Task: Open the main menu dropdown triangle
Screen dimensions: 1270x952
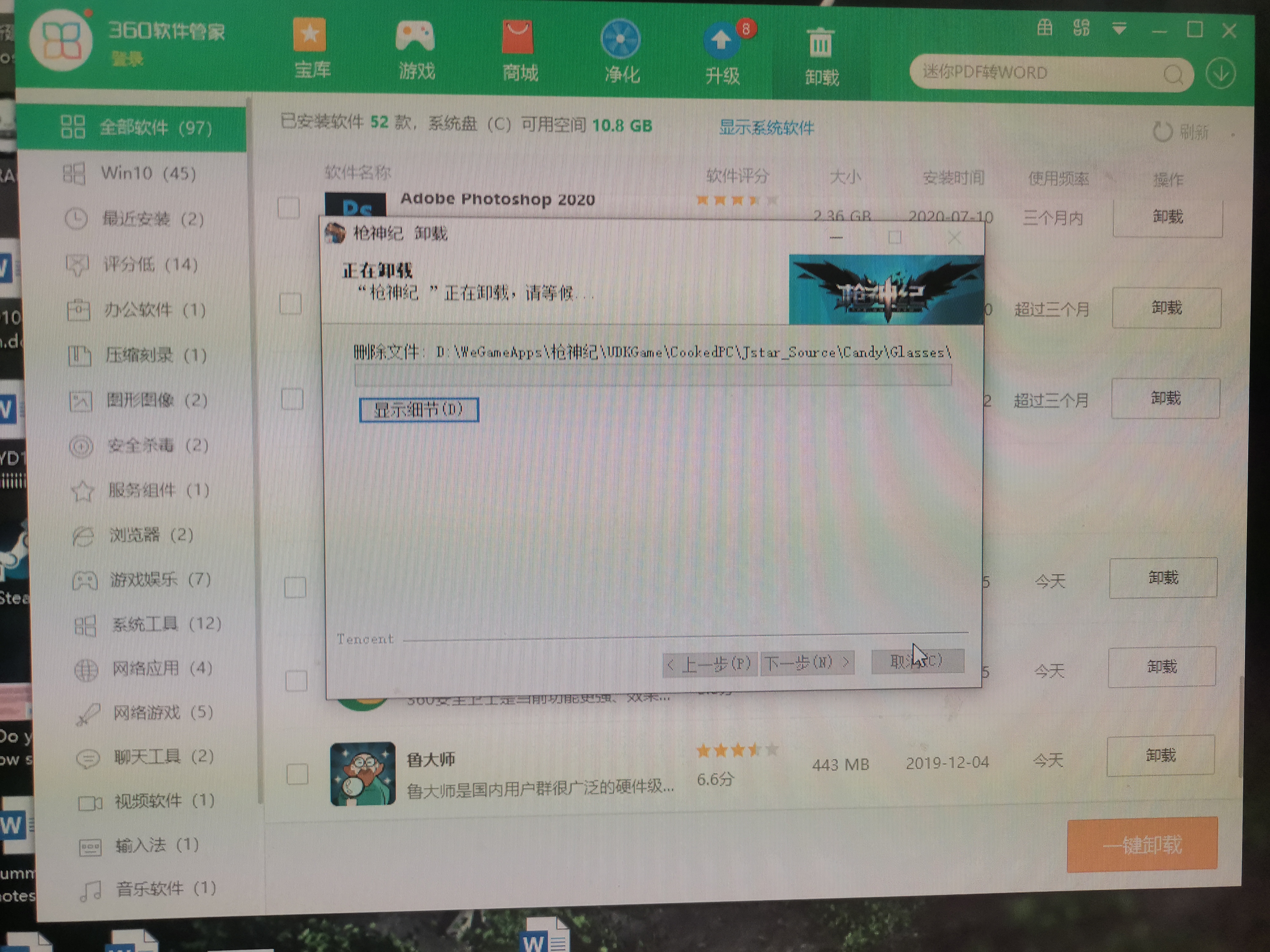Action: click(1119, 29)
